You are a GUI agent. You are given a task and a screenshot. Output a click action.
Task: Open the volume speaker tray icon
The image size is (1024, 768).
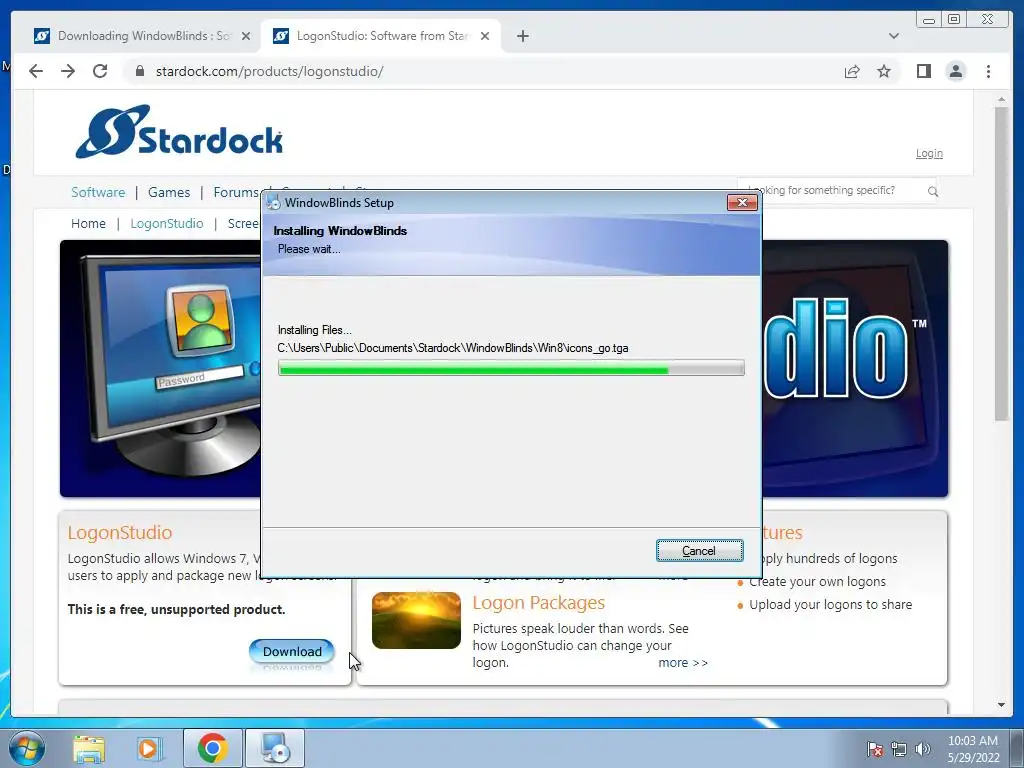pos(922,749)
